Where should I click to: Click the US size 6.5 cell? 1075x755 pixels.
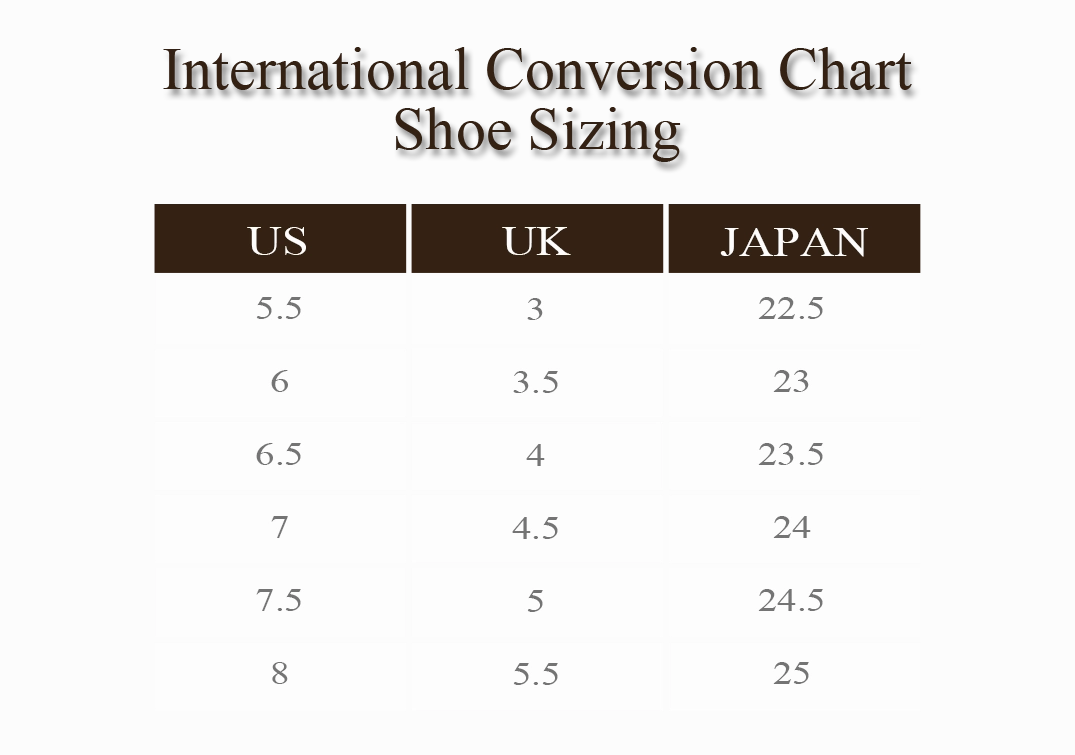point(279,455)
